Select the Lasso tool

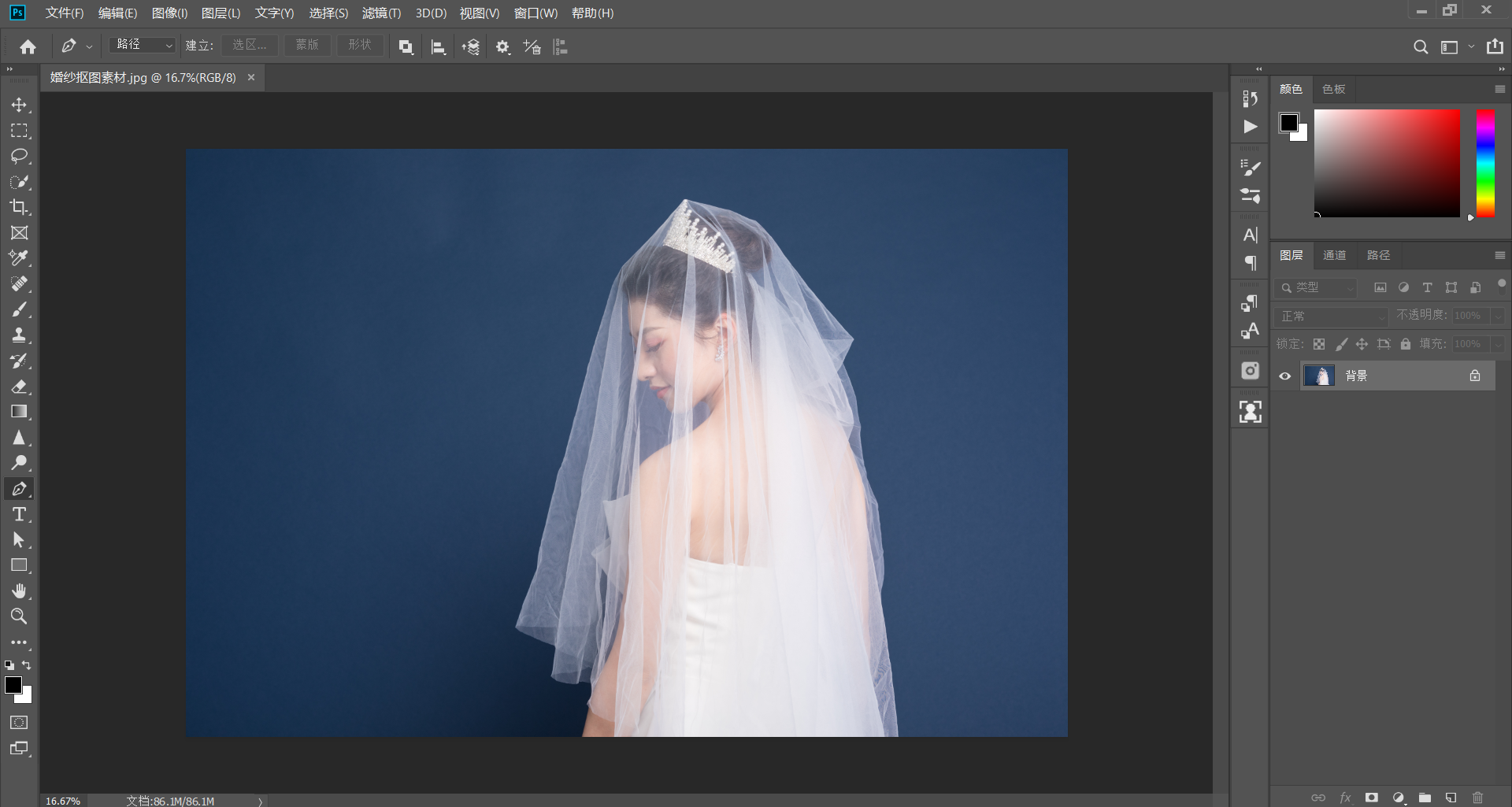[19, 156]
